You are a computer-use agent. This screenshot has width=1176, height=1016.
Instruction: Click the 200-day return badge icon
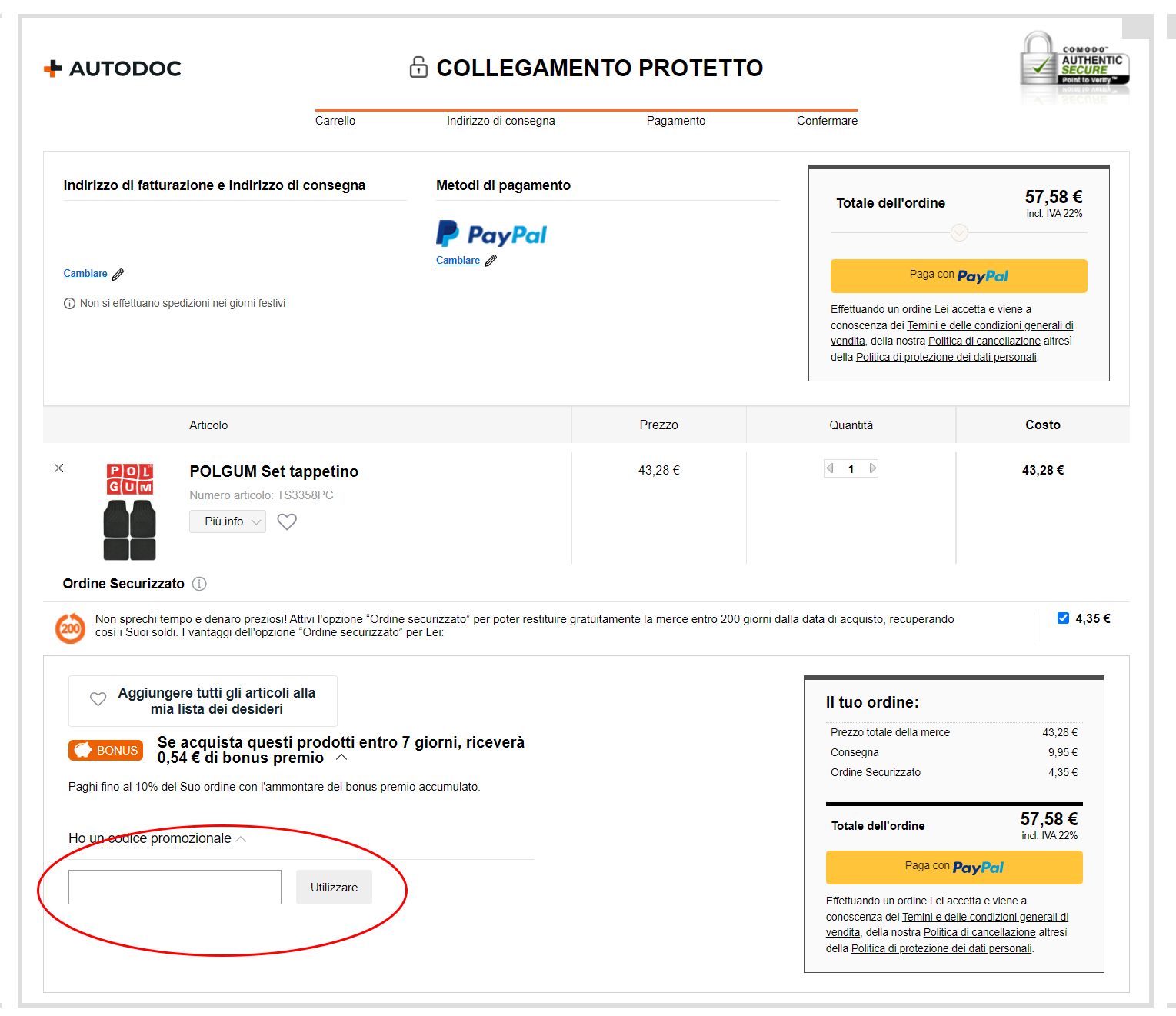pyautogui.click(x=70, y=628)
